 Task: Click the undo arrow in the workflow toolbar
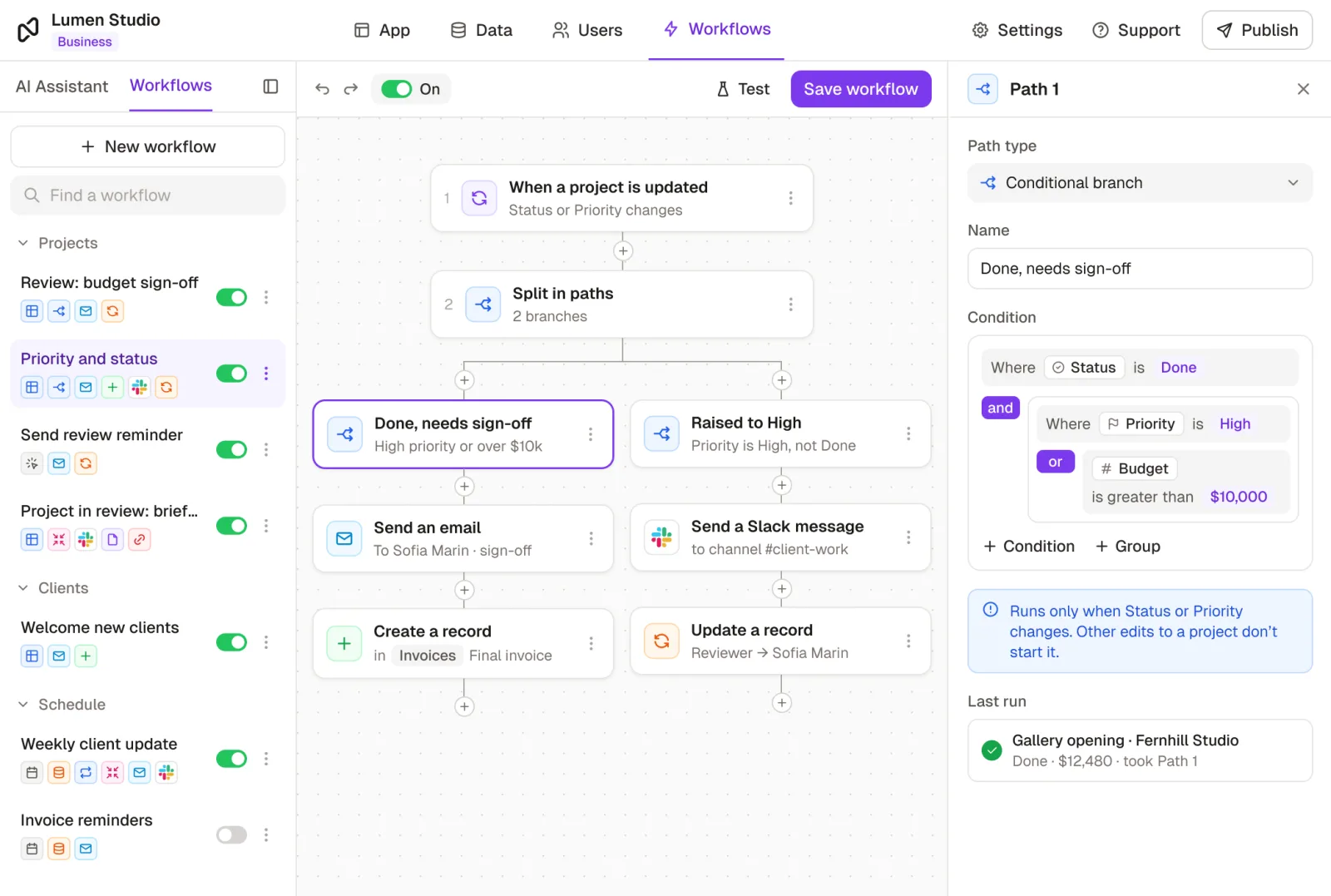point(323,89)
